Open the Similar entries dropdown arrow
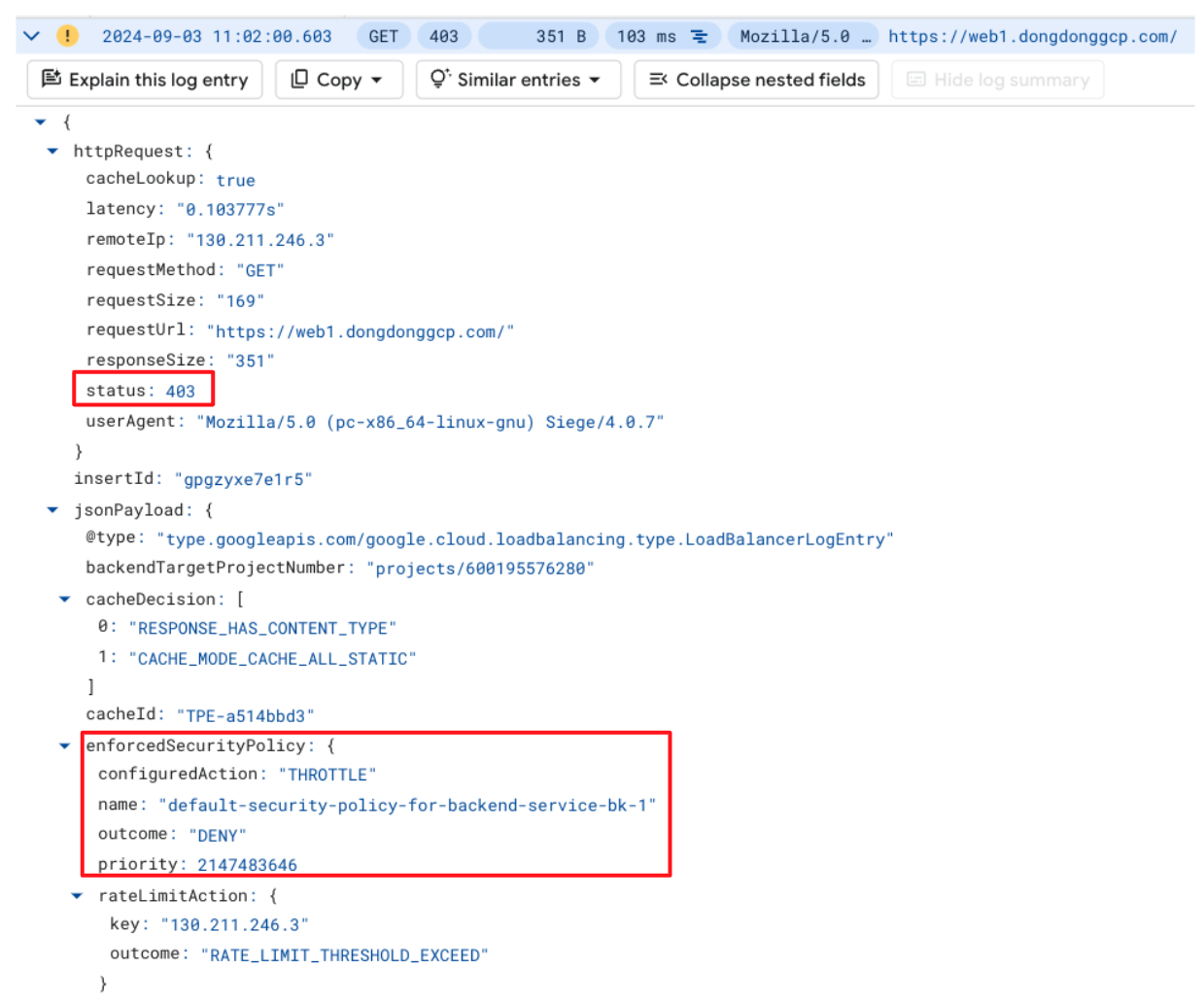Screen dimensions: 1204x1003 tap(595, 80)
